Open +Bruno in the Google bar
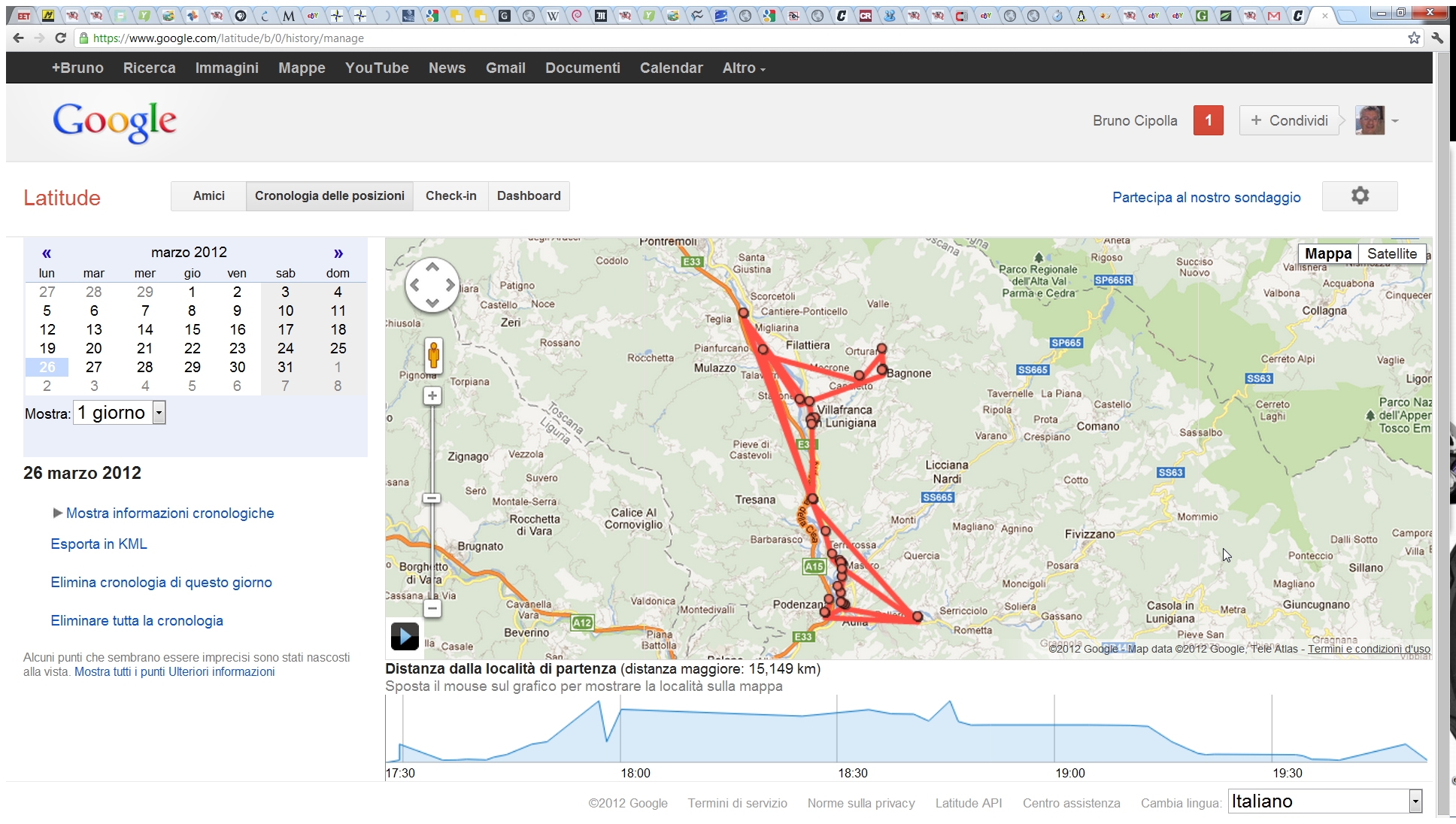1456x824 pixels. 77,68
